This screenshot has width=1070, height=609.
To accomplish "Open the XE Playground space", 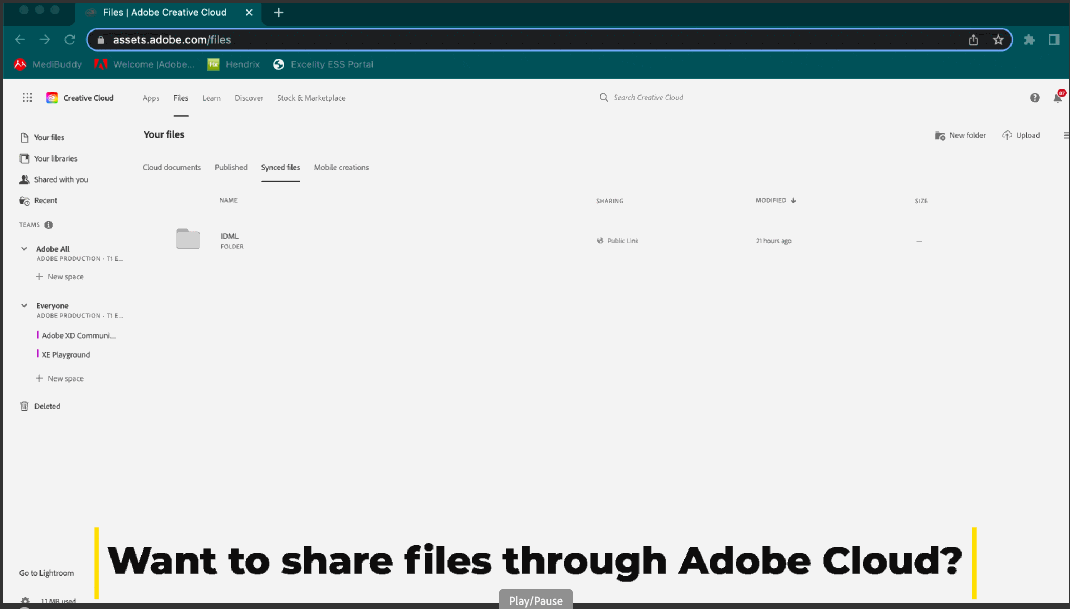I will [64, 354].
